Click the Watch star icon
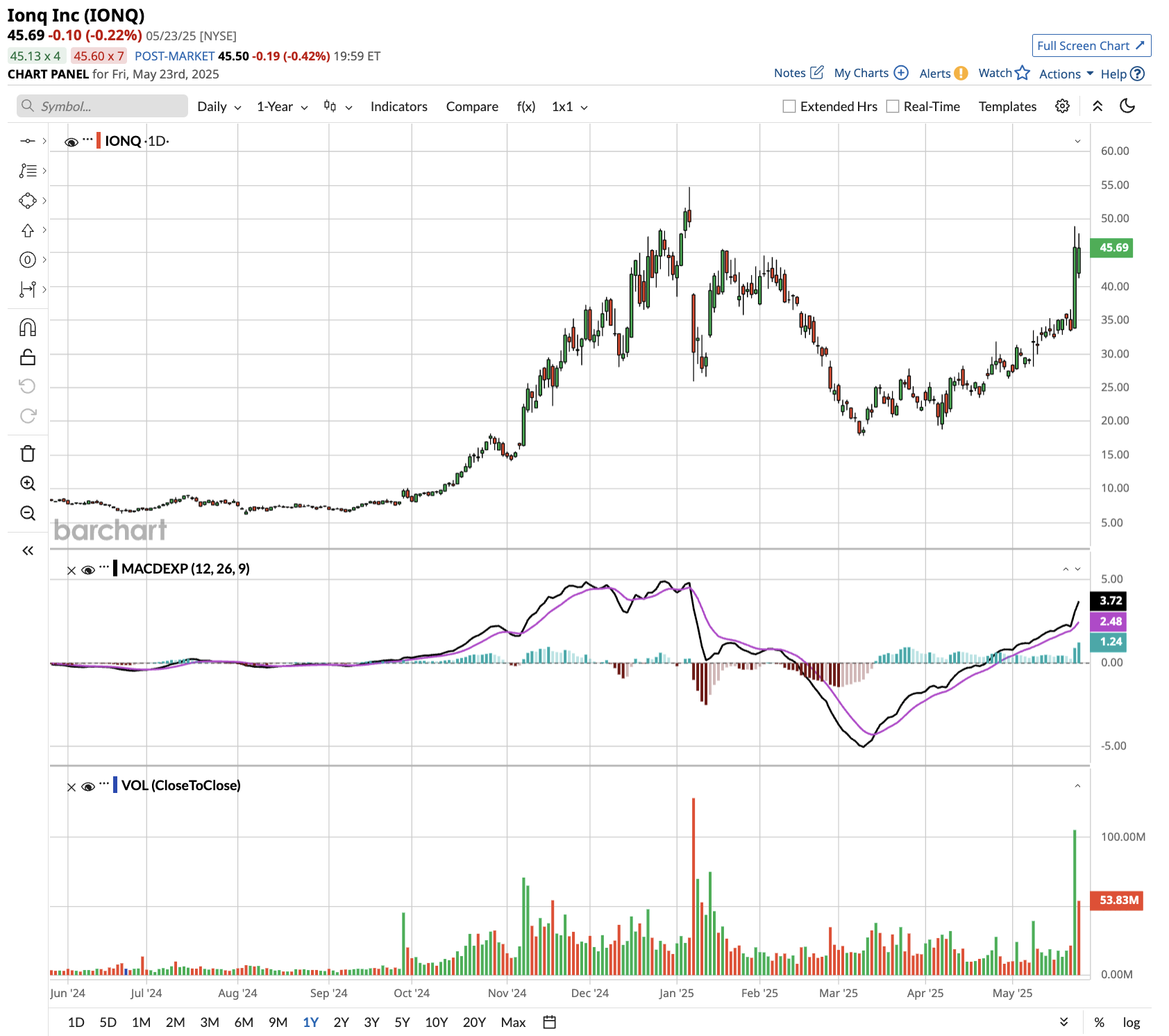 [x=1022, y=72]
